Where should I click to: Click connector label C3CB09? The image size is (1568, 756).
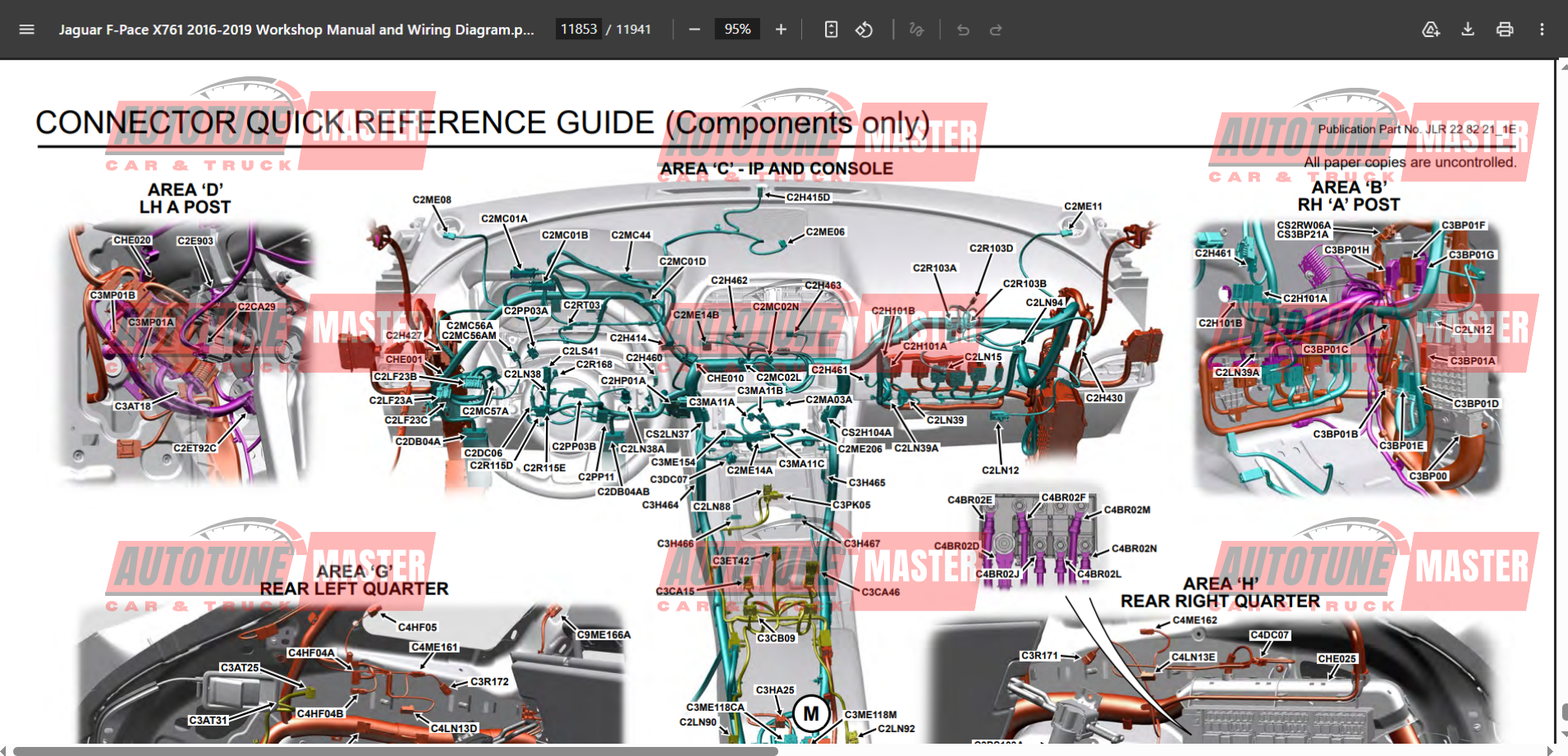(x=776, y=638)
